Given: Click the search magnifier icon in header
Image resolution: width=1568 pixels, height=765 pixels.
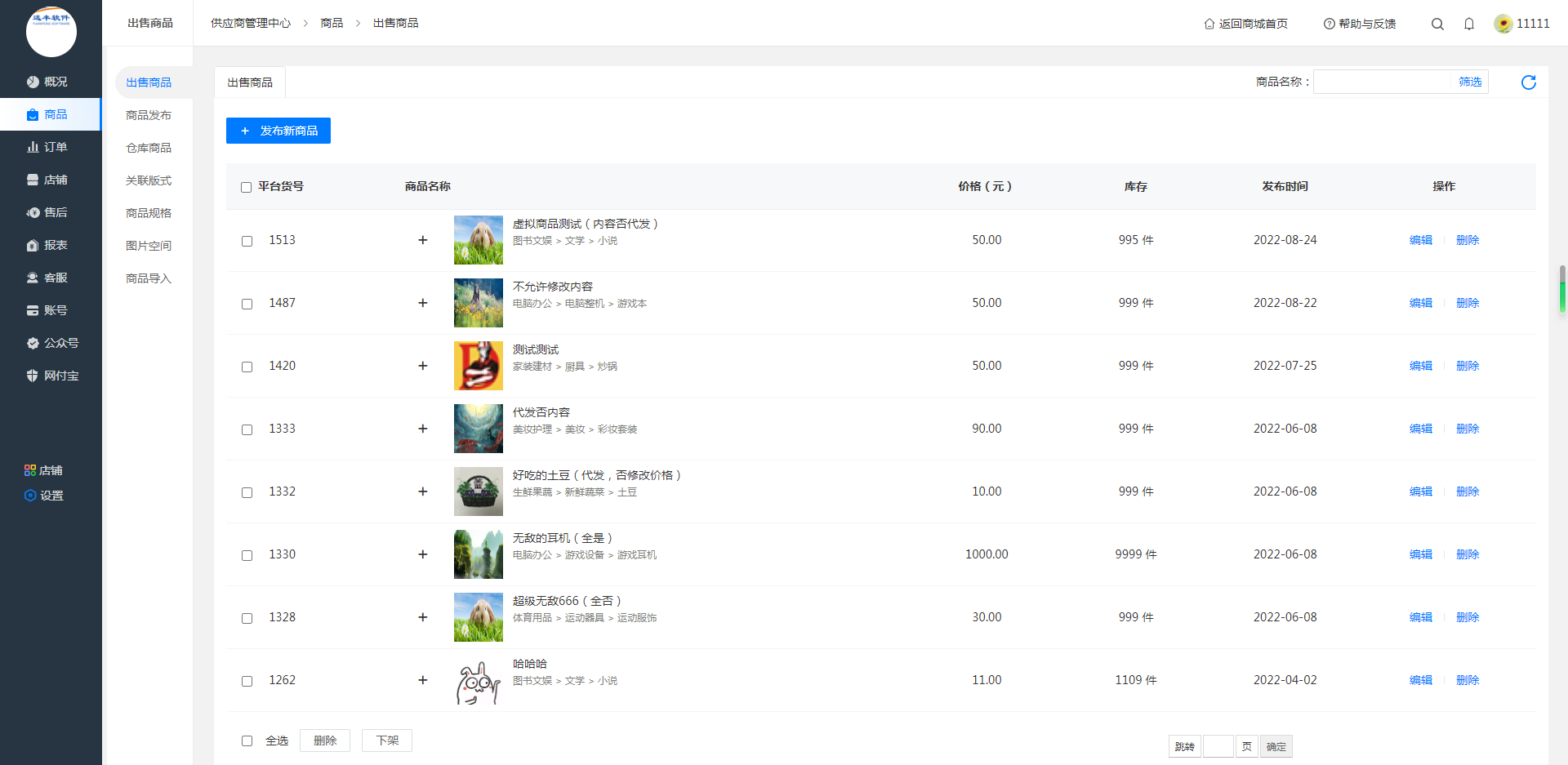Looking at the screenshot, I should click(x=1437, y=24).
